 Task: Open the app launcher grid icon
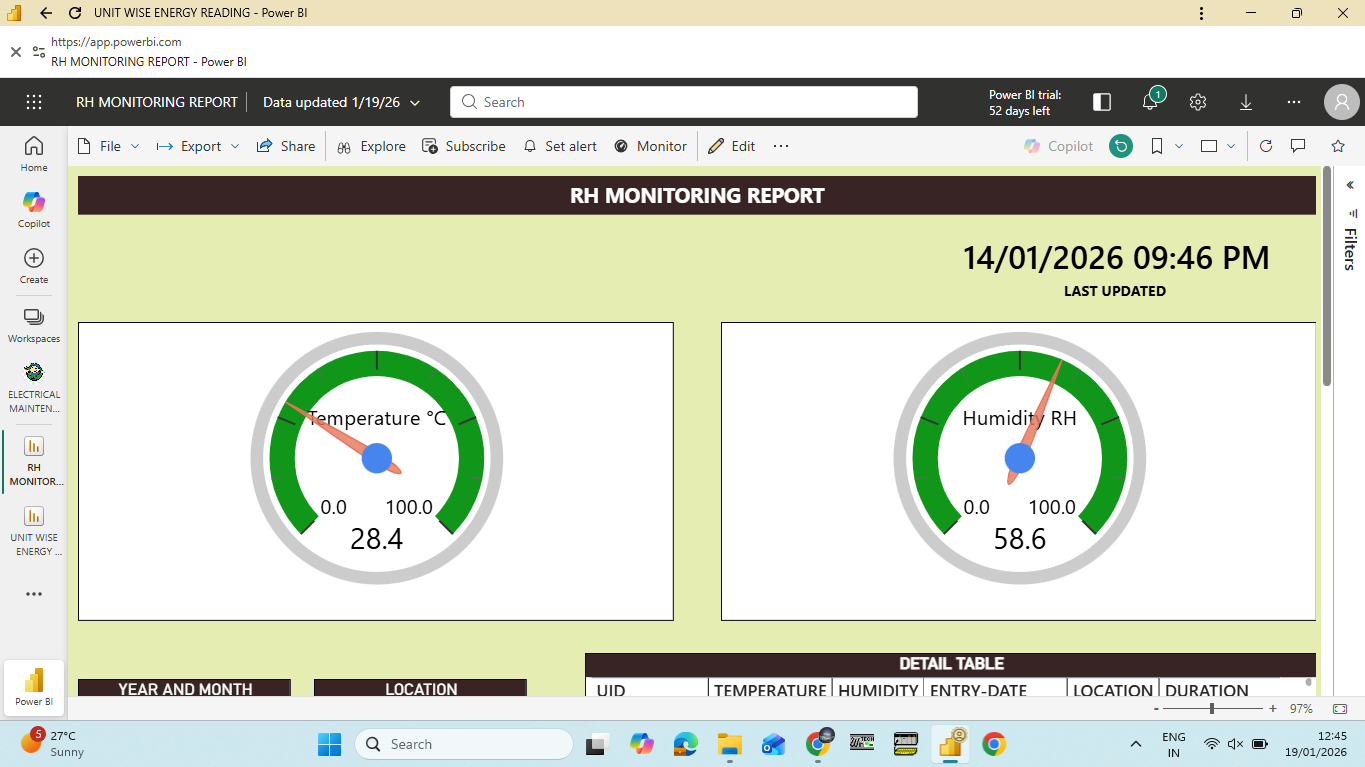click(x=34, y=102)
